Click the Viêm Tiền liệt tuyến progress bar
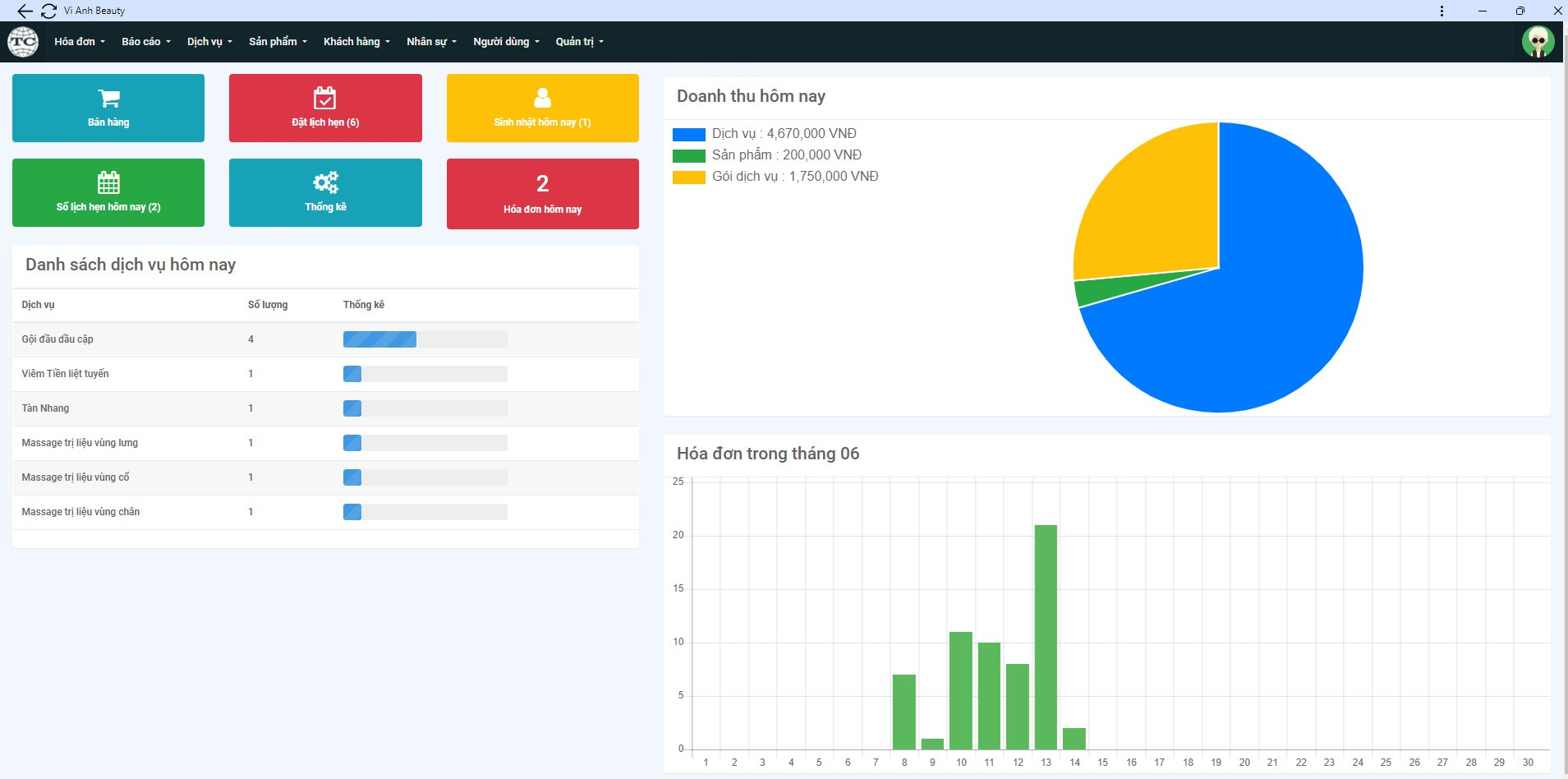The width and height of the screenshot is (1568, 779). [425, 374]
